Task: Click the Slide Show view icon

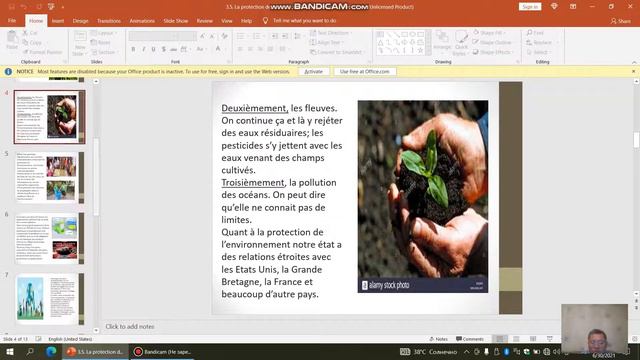Action: (x=549, y=339)
